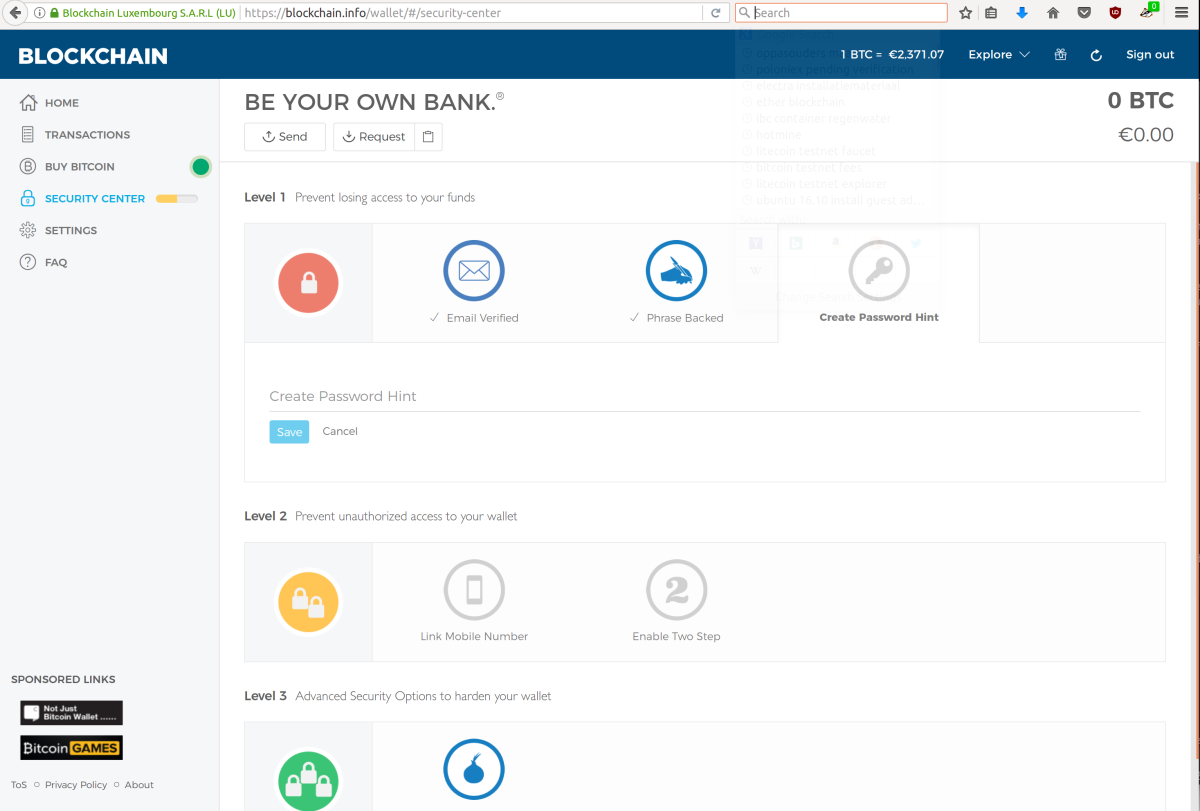Expand the Explore dropdown in the navbar
The image size is (1200, 811).
tap(997, 55)
